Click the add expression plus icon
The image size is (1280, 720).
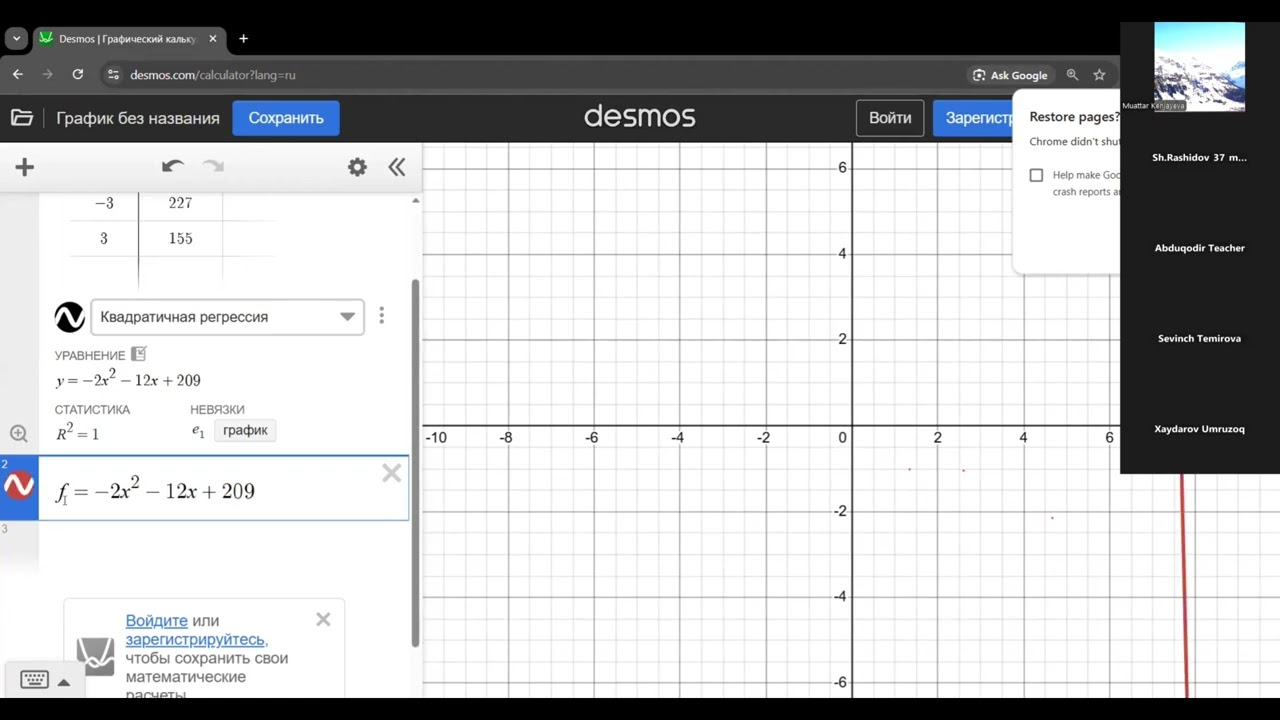25,167
